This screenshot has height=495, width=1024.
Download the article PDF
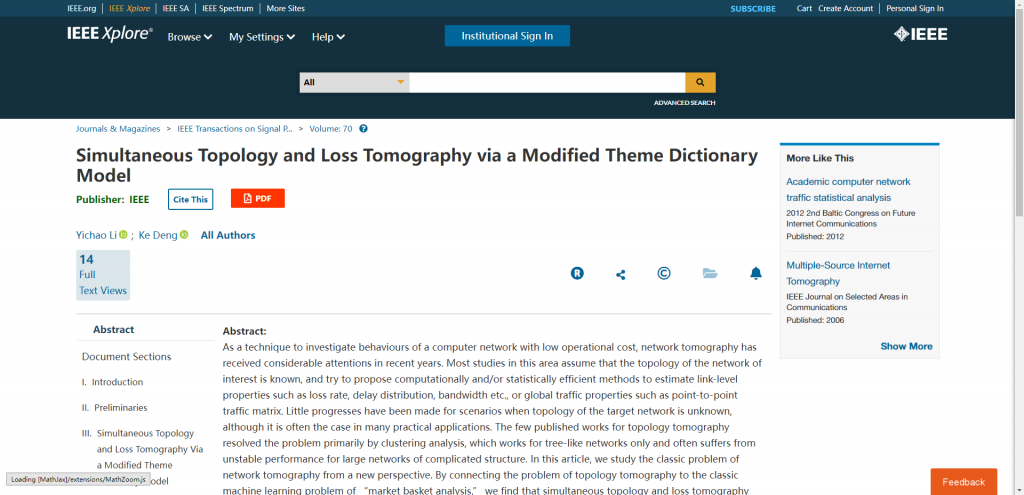pos(258,198)
